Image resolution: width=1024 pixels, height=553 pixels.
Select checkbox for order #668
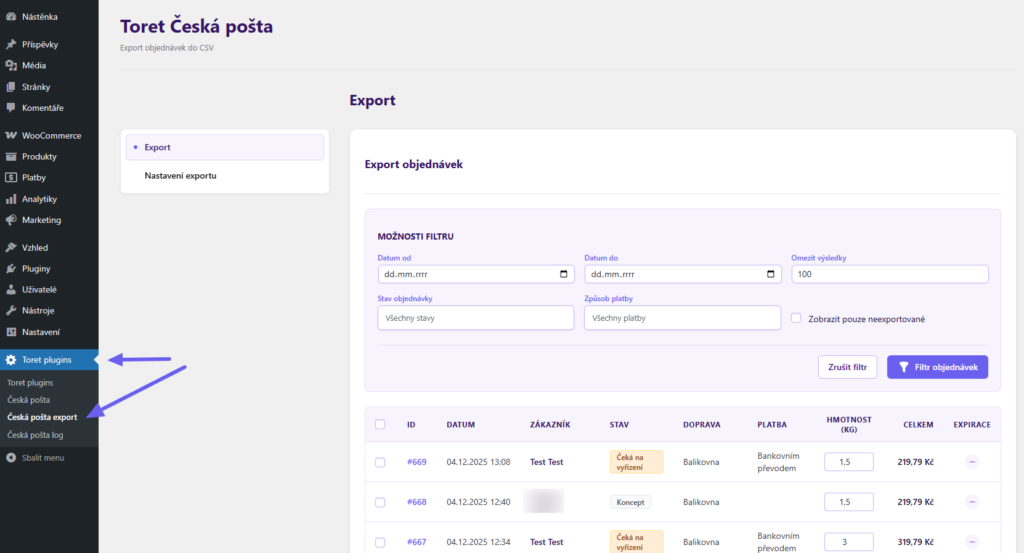(380, 502)
